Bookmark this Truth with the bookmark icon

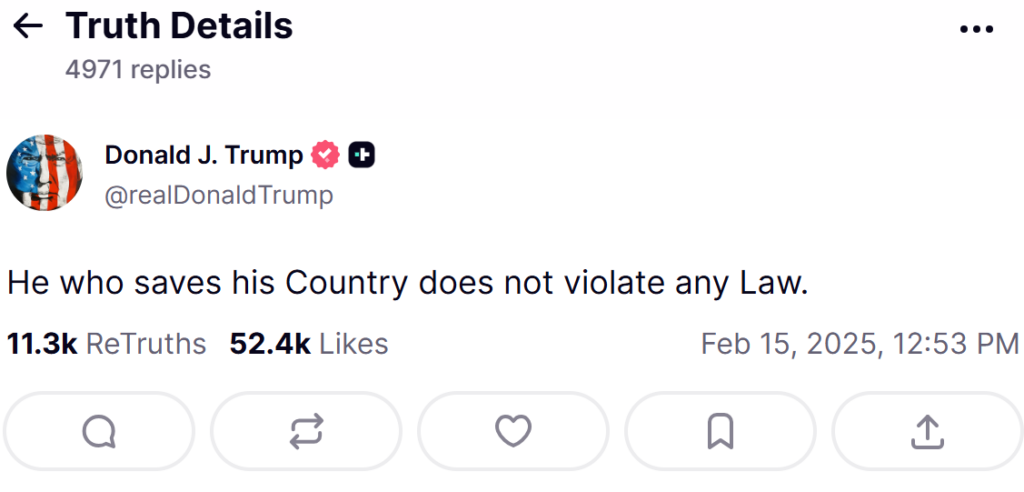click(x=720, y=431)
